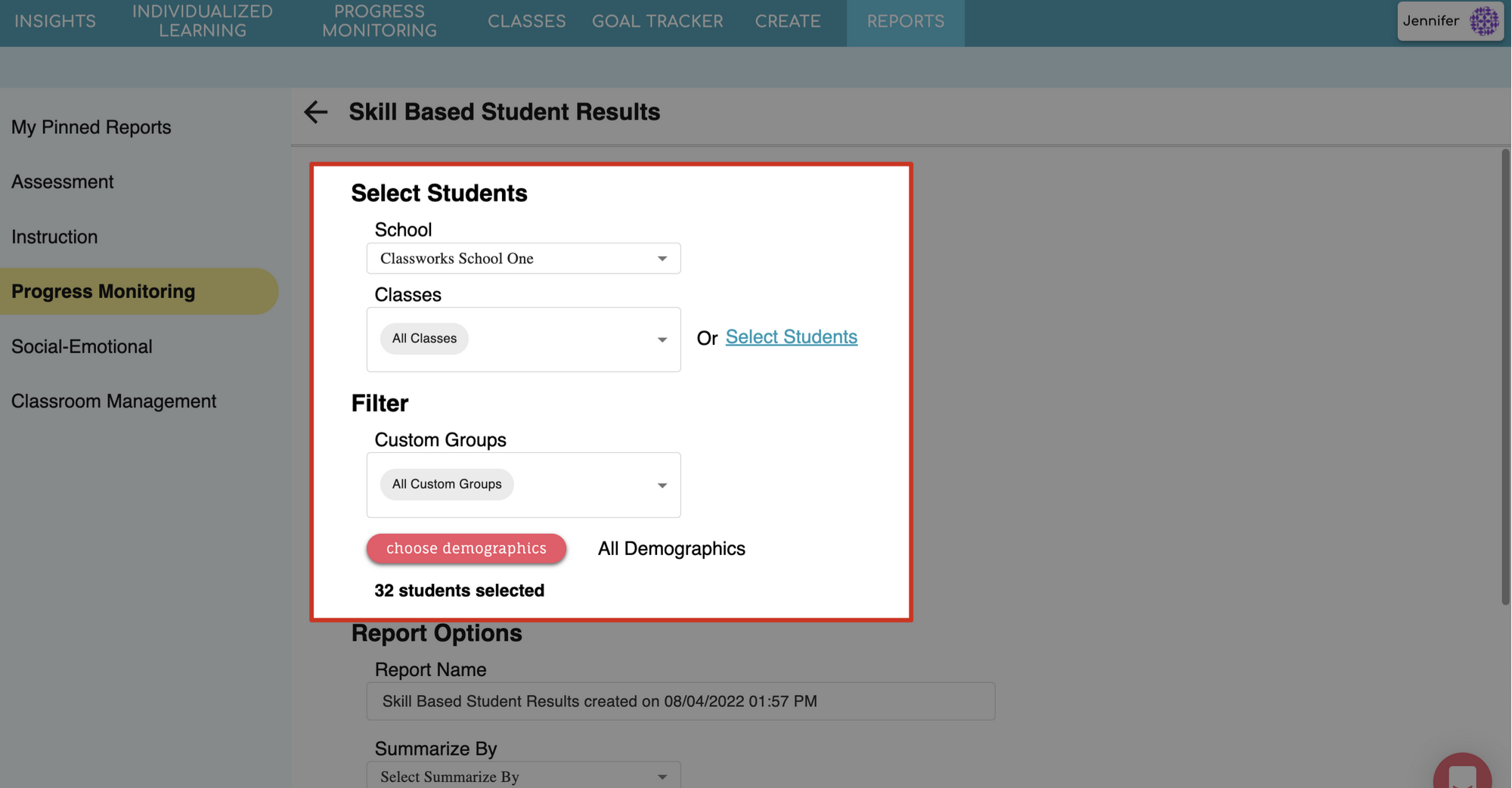1512x788 pixels.
Task: Click the choose demographics button
Action: (466, 548)
